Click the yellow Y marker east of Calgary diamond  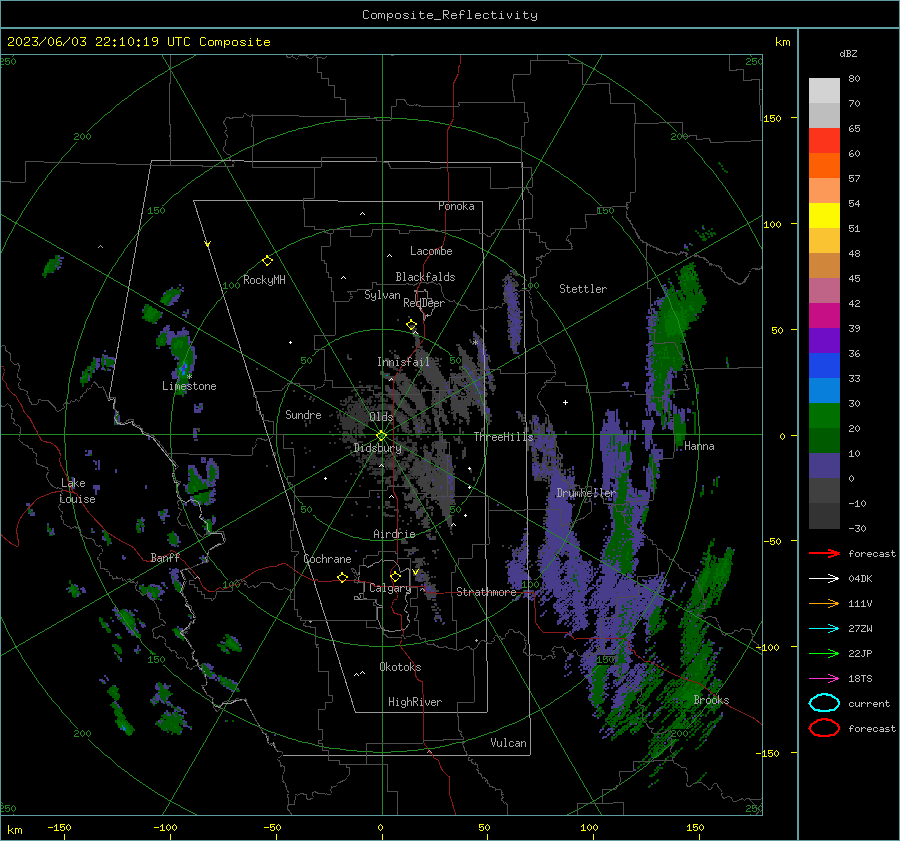click(x=415, y=572)
